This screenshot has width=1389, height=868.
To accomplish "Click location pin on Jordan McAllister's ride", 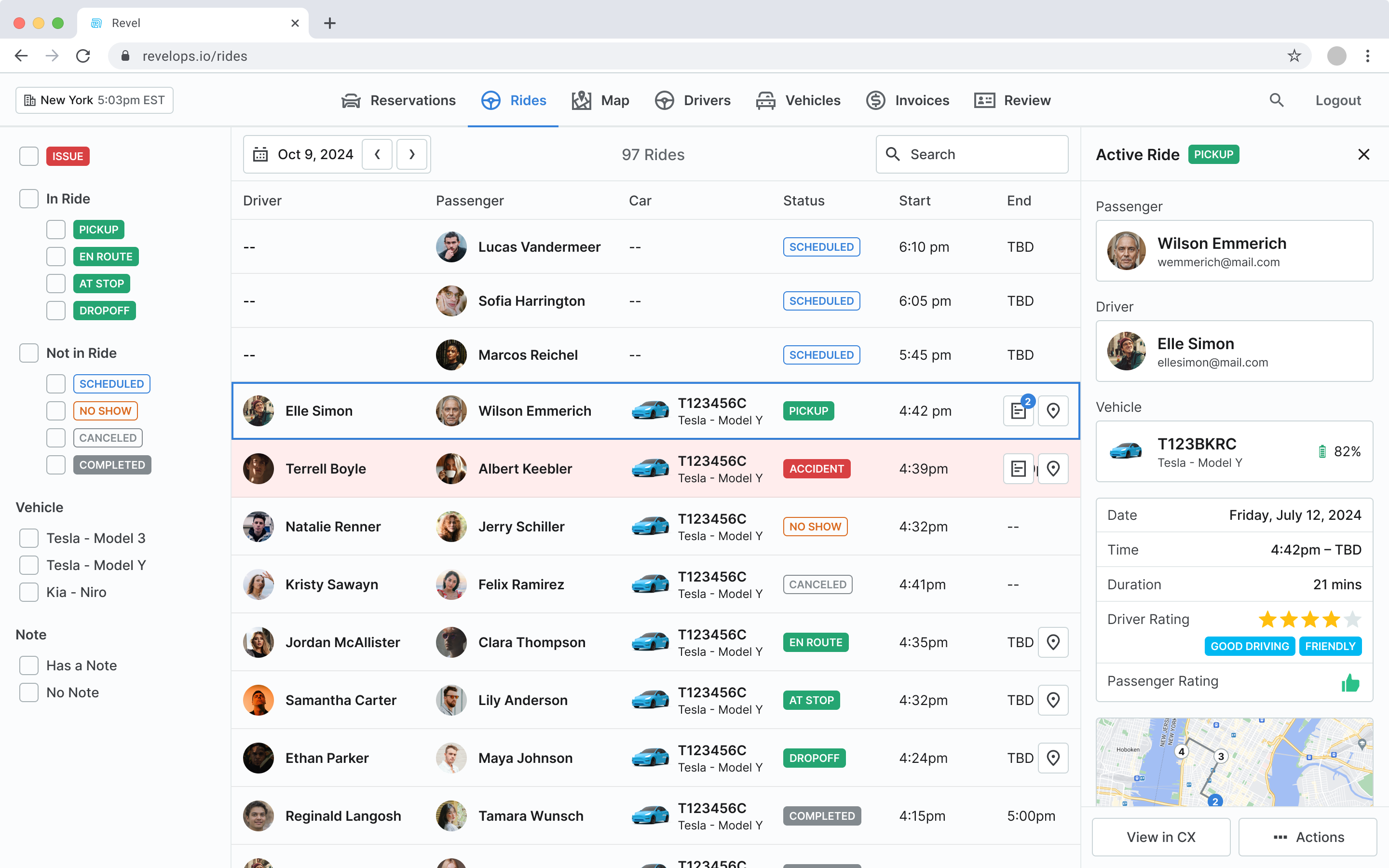I will [1053, 642].
